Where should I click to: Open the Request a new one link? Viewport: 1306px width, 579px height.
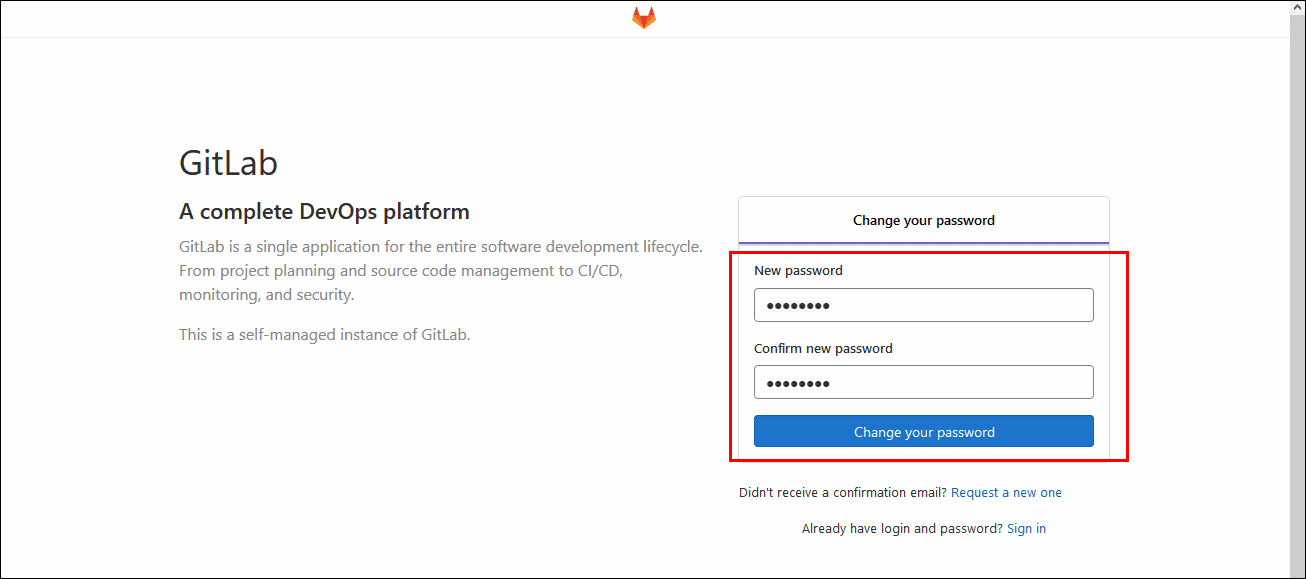1006,493
